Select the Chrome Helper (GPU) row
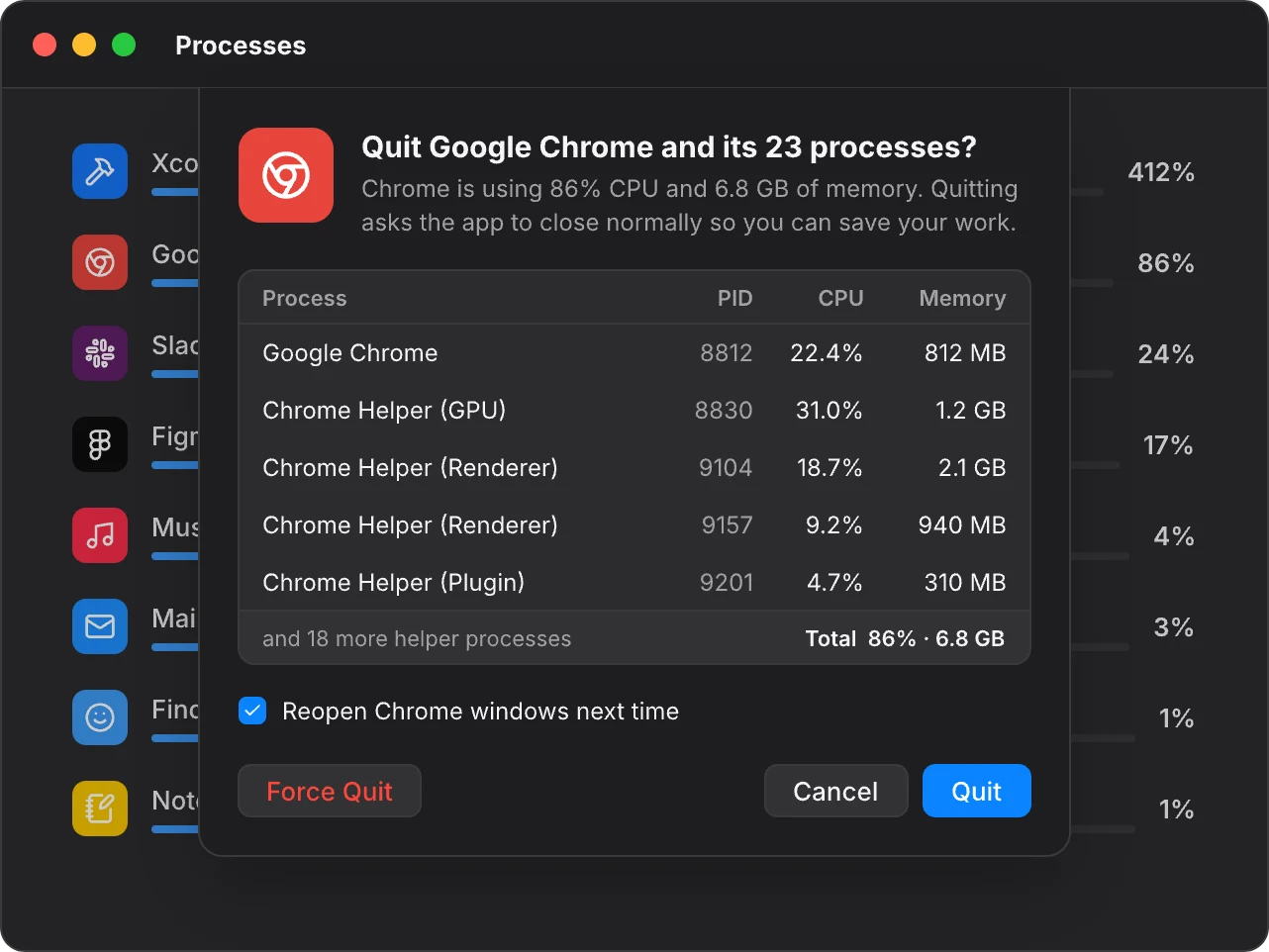 coord(634,411)
